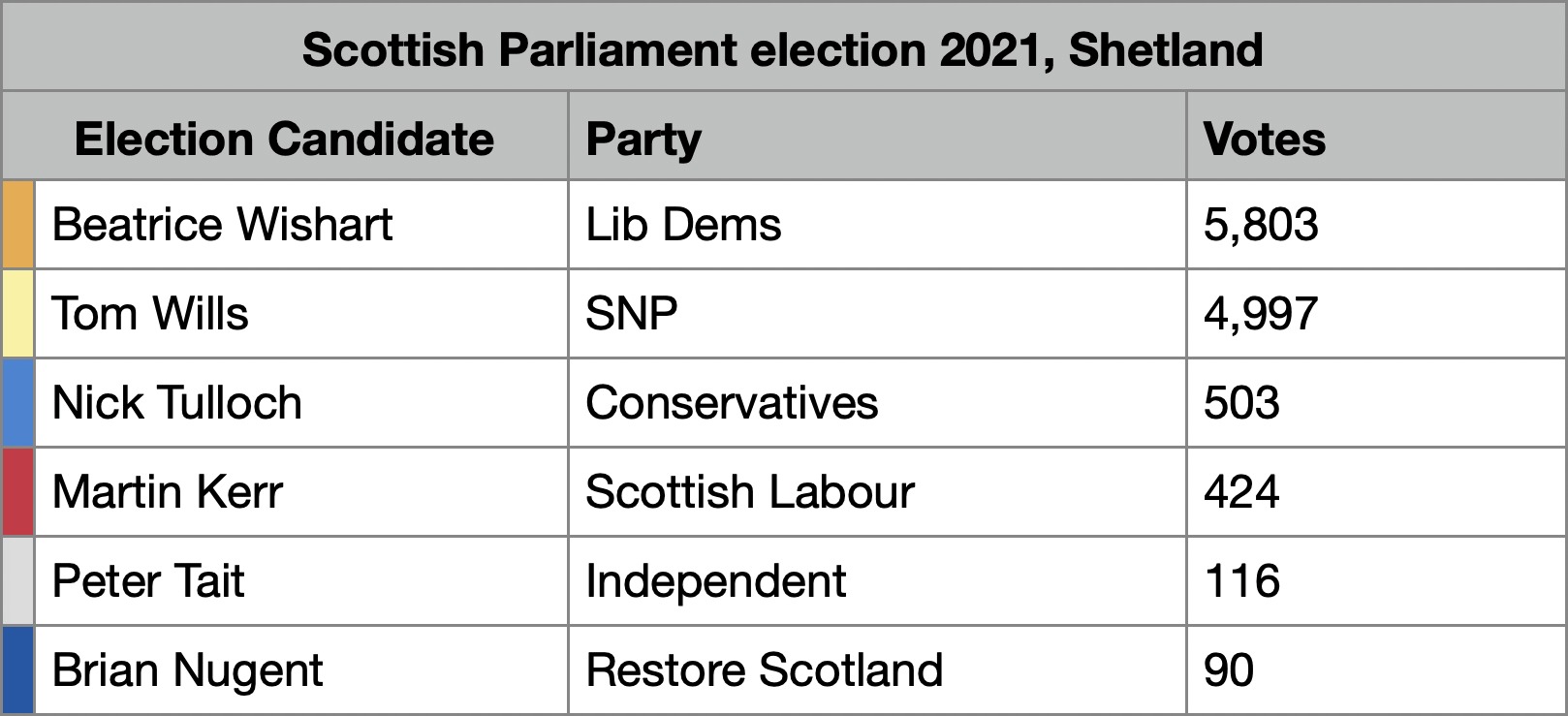Select the Beatrice Wishart cell
The image size is (1568, 716).
point(301,225)
